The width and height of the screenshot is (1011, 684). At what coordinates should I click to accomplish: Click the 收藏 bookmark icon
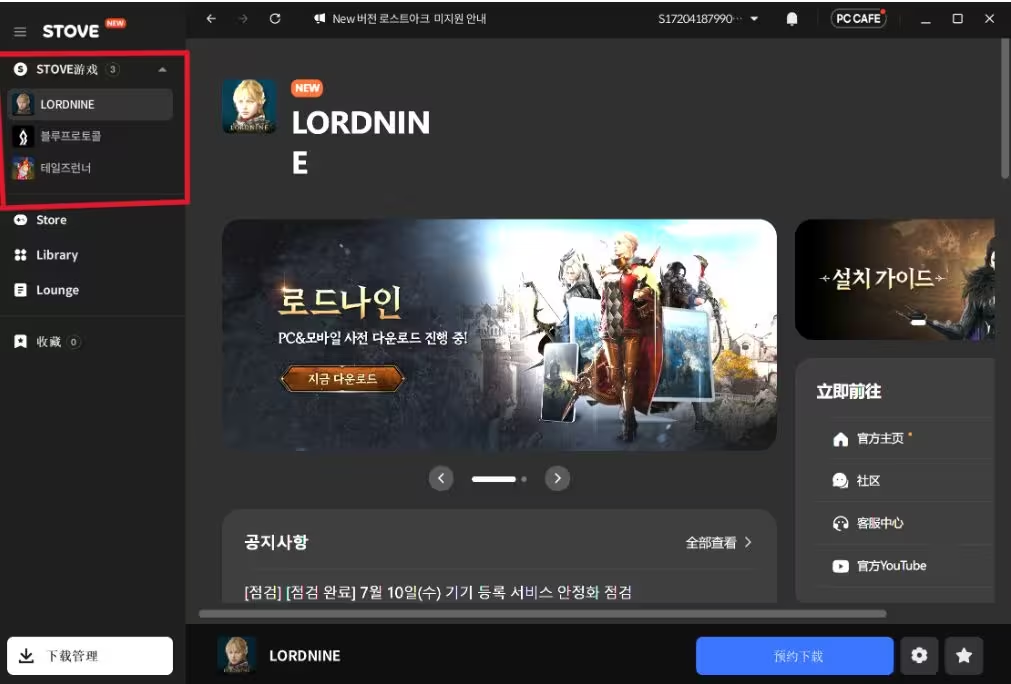click(21, 342)
